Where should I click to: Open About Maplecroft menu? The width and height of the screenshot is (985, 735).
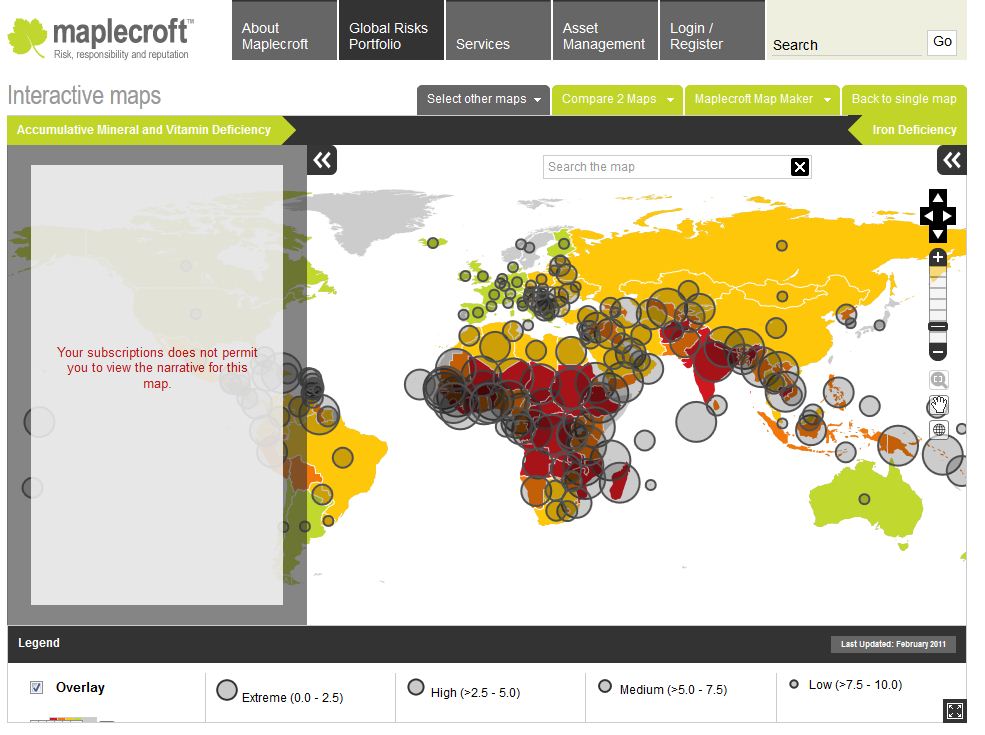[285, 30]
